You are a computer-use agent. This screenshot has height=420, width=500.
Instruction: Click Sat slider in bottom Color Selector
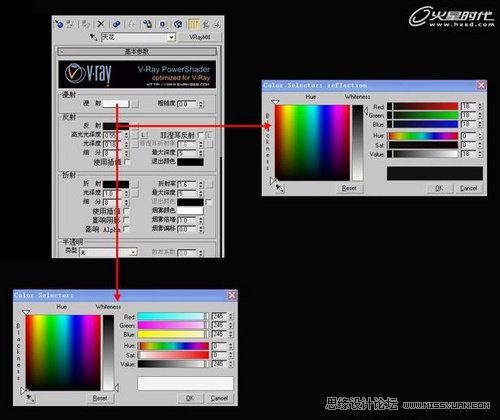tap(173, 355)
